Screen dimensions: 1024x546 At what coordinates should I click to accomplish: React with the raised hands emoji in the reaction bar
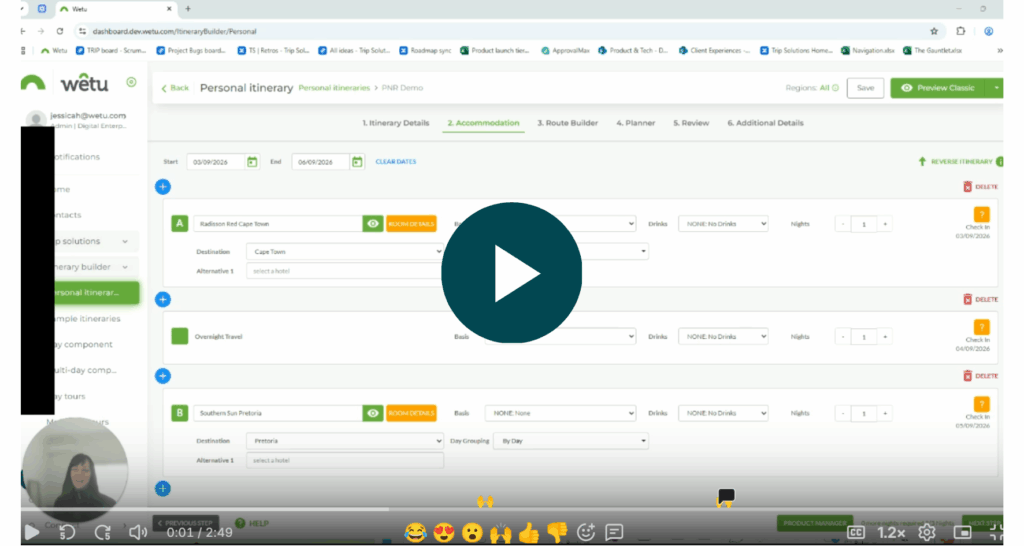500,532
